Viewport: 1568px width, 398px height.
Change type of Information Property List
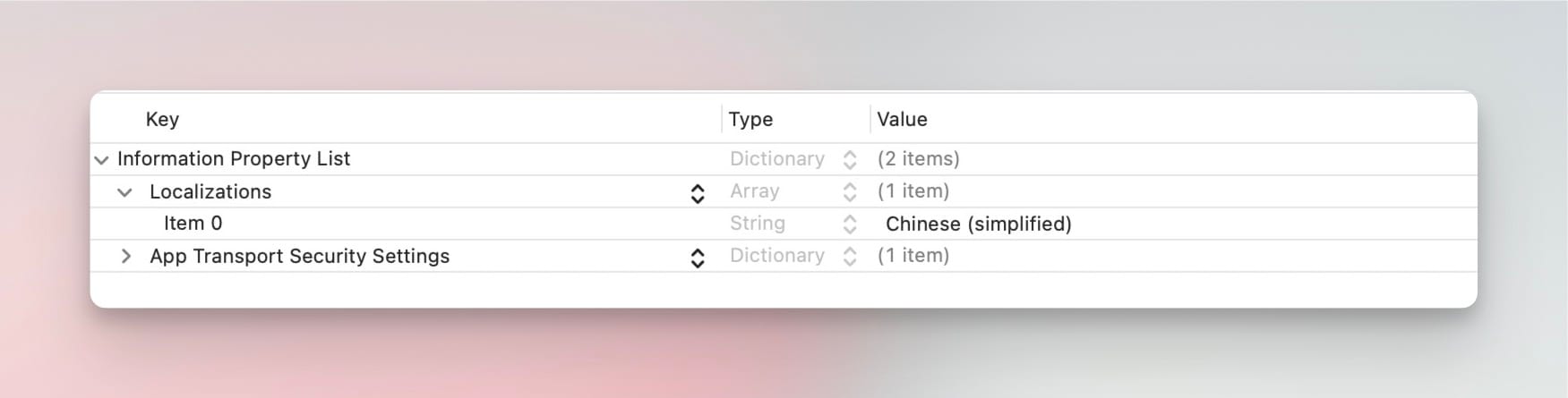[x=850, y=160]
